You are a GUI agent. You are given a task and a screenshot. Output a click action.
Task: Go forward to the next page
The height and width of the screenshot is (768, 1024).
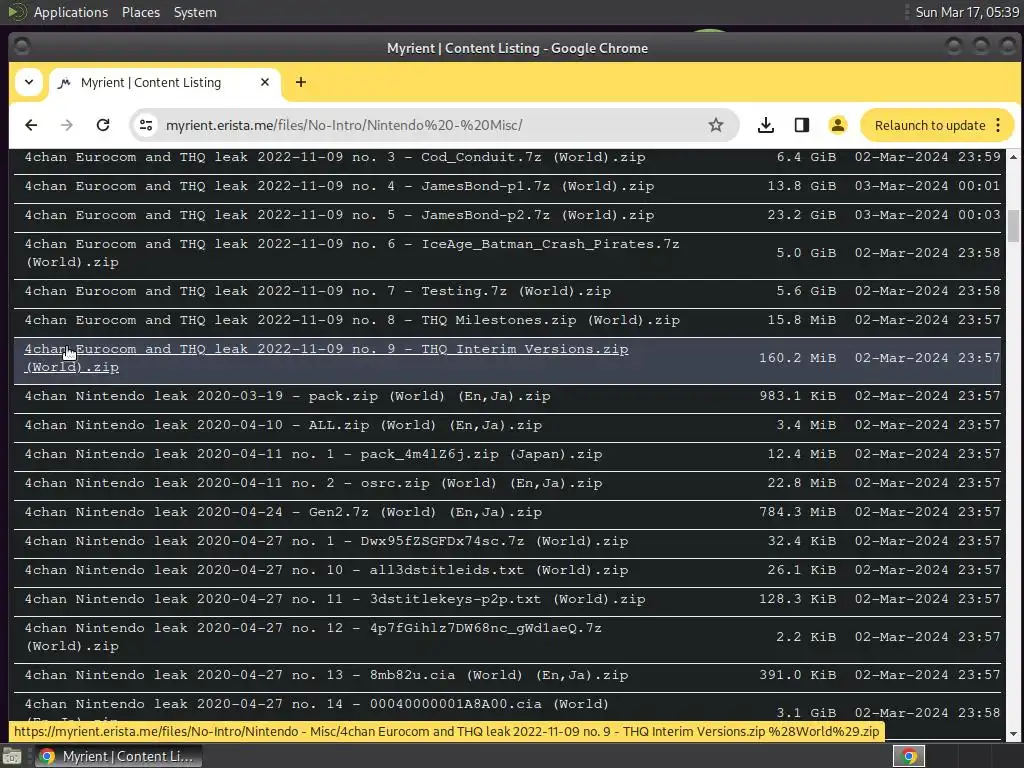(x=67, y=125)
